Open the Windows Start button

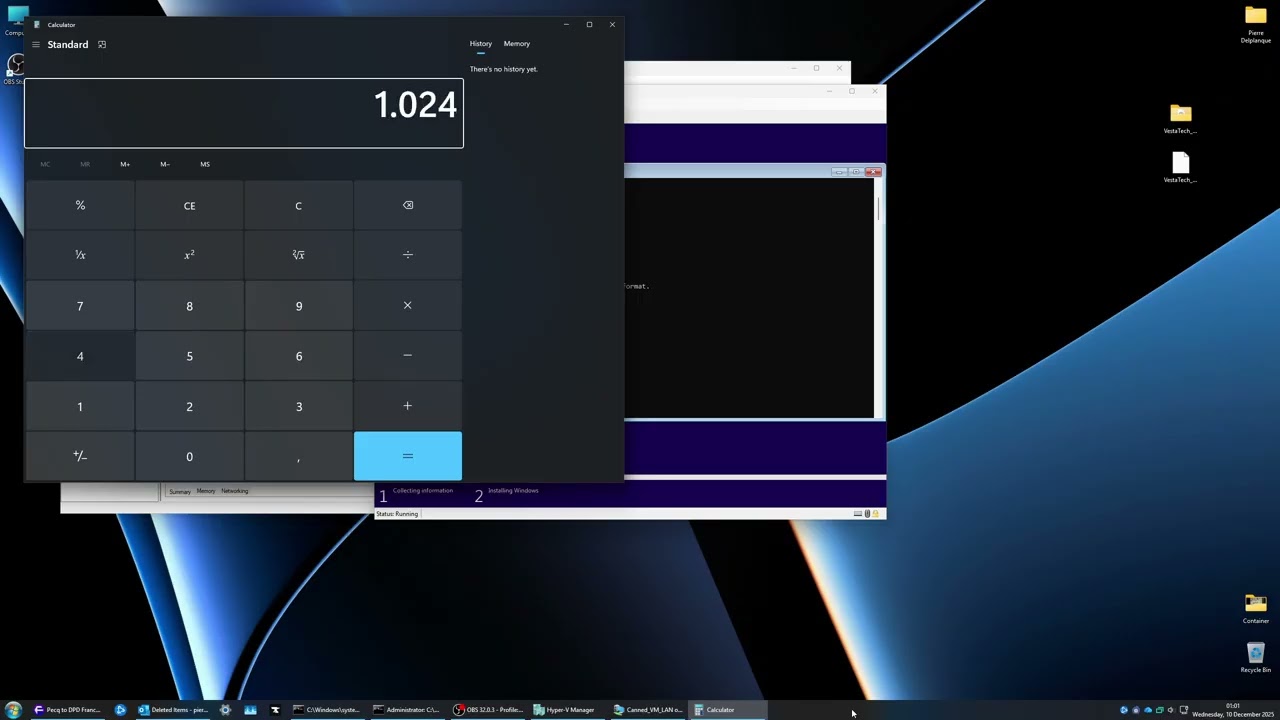coord(13,710)
